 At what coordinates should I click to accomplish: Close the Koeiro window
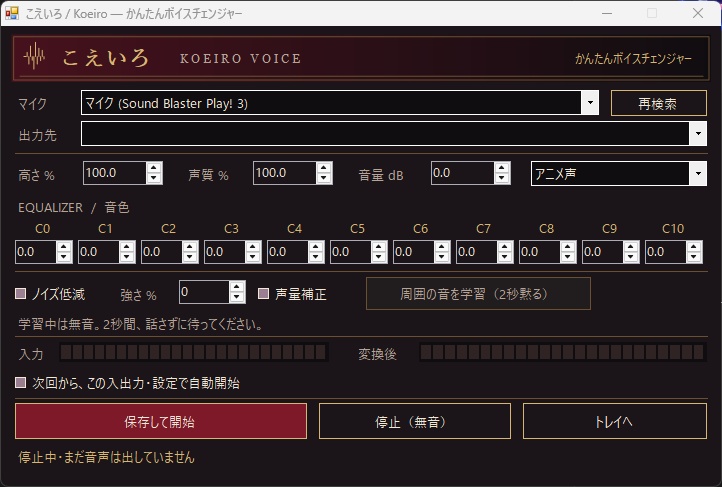[698, 13]
